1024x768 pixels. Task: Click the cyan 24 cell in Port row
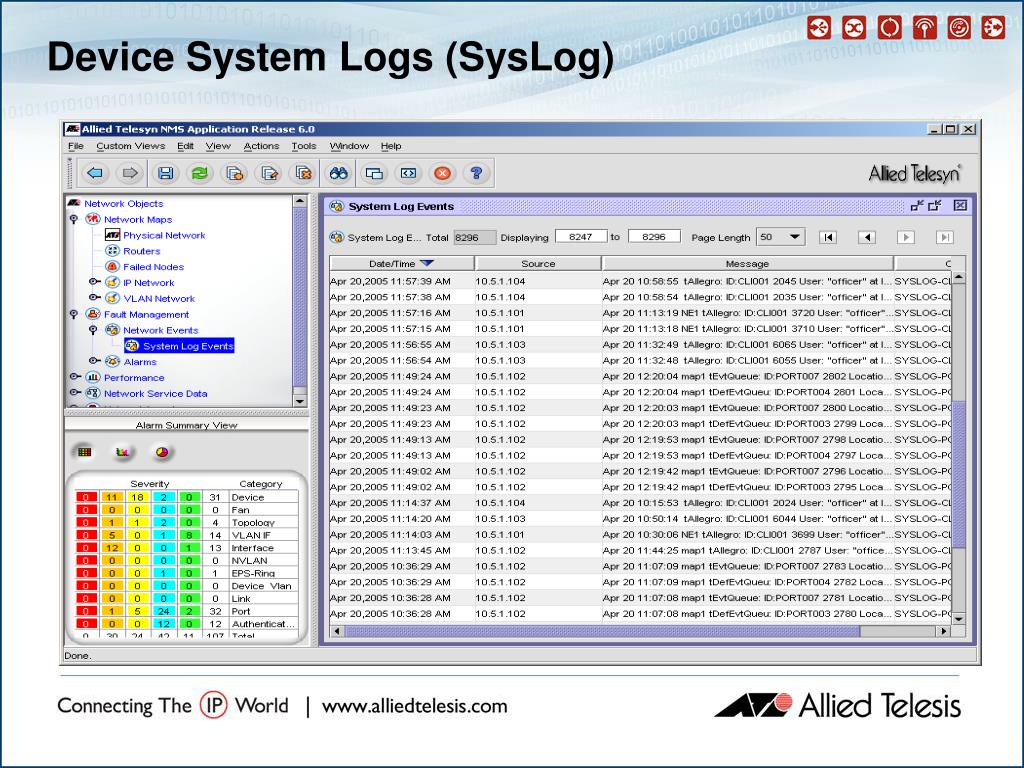coord(163,611)
